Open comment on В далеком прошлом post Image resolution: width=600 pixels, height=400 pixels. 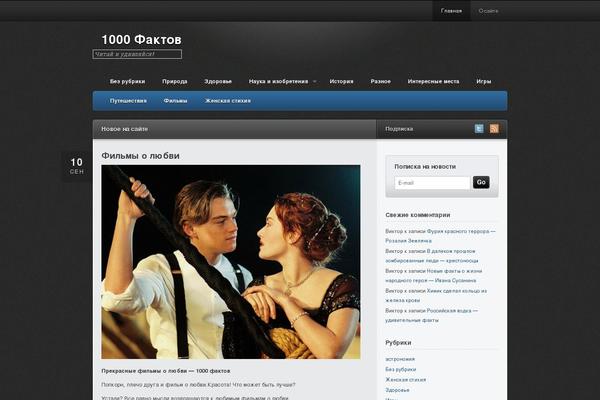click(432, 256)
